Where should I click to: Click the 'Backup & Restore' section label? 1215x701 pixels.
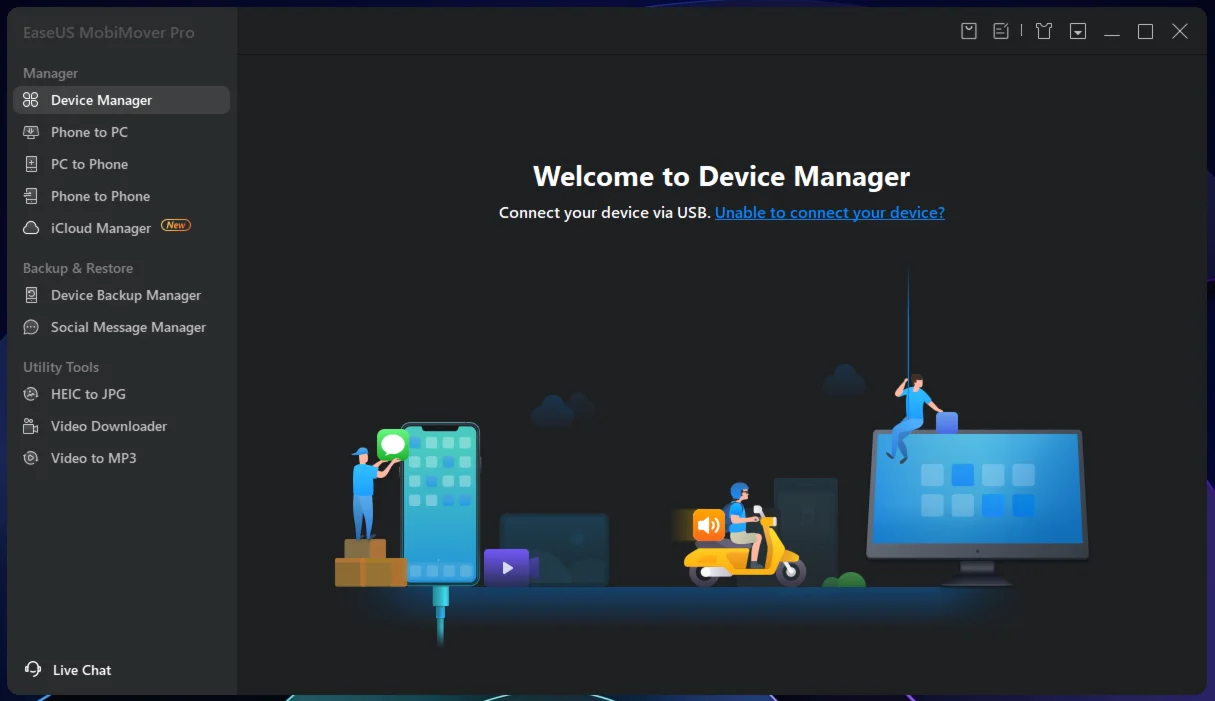tap(78, 268)
